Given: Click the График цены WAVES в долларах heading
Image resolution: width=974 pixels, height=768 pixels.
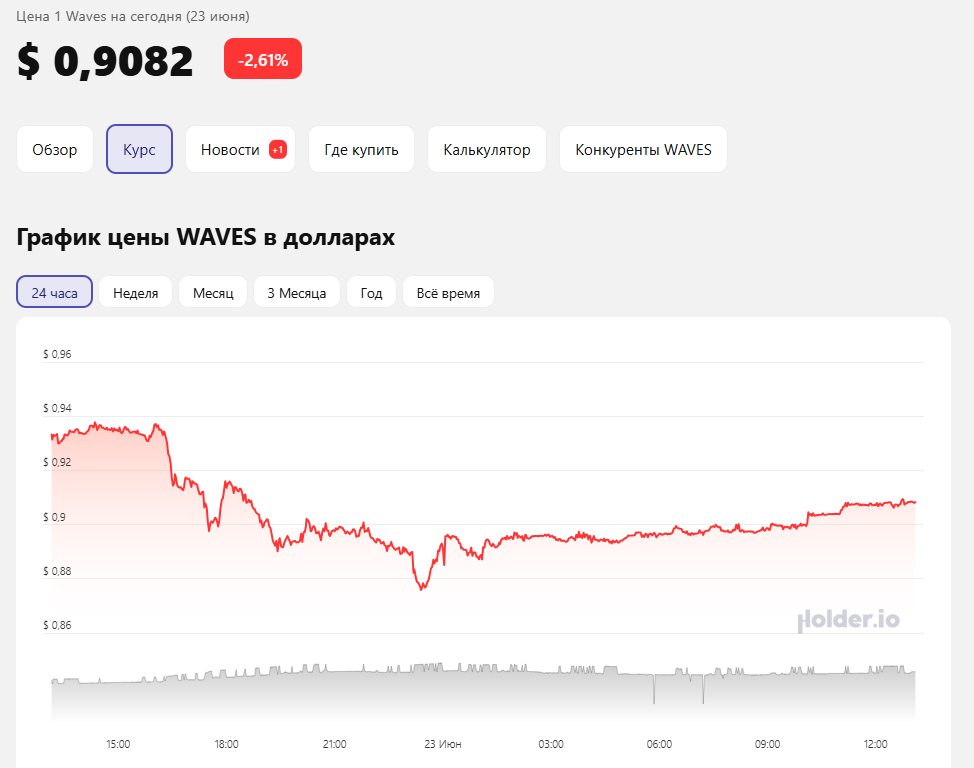Looking at the screenshot, I should click(206, 237).
